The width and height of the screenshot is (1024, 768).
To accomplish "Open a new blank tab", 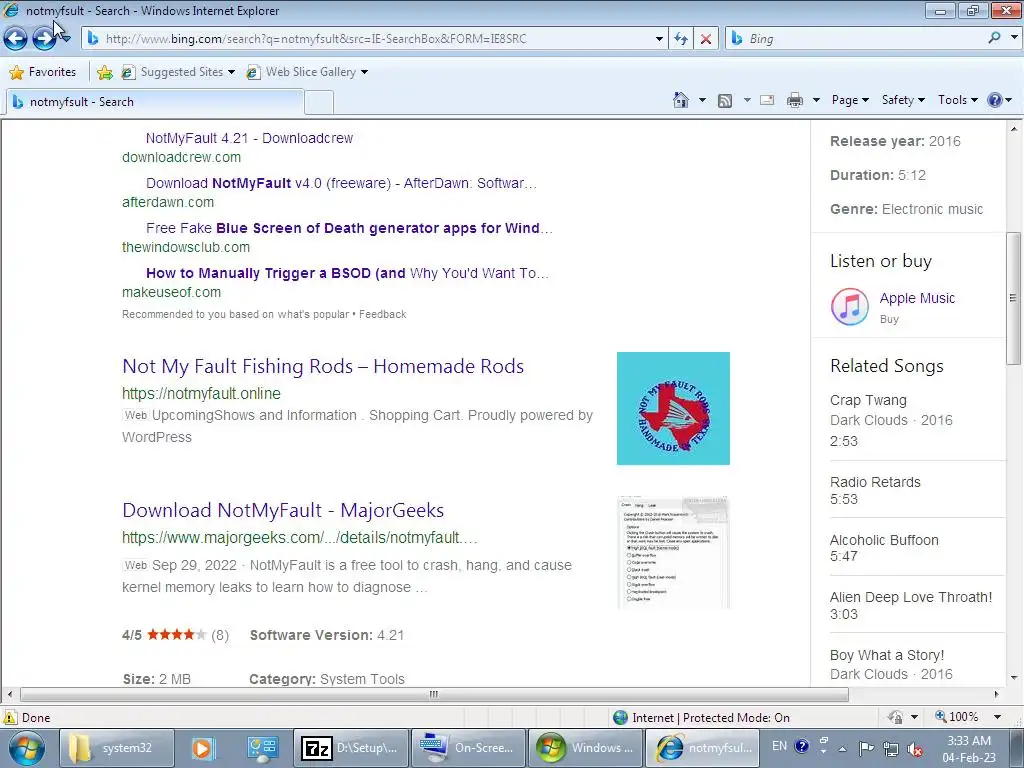I will coord(319,103).
